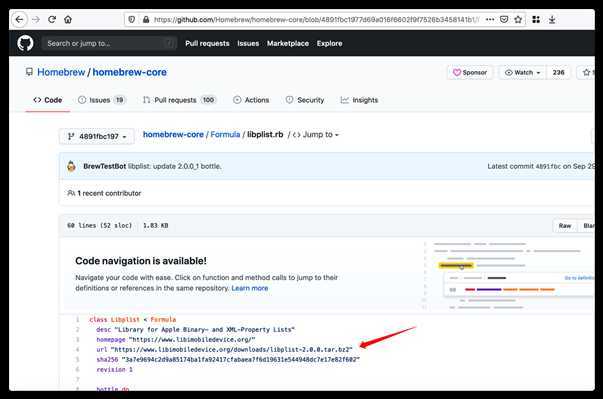The width and height of the screenshot is (603, 399).
Task: Click the revision 1 code line
Action: (x=115, y=369)
